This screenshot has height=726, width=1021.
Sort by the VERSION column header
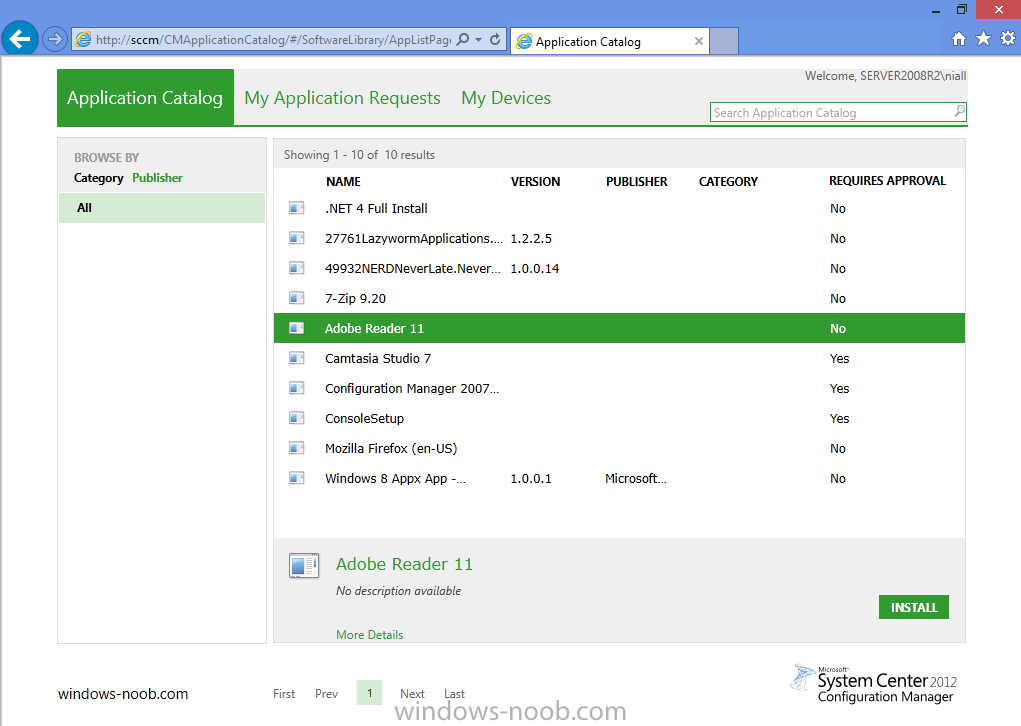tap(535, 182)
